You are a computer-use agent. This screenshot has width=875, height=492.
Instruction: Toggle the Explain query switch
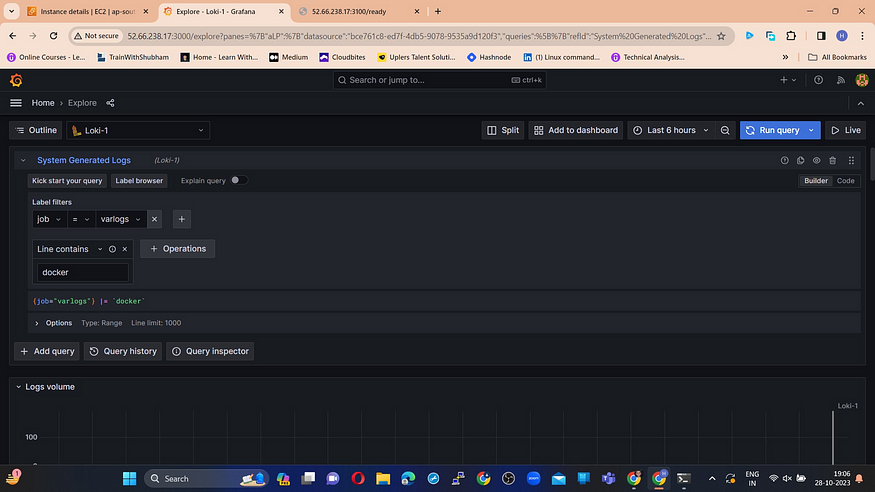pyautogui.click(x=239, y=180)
